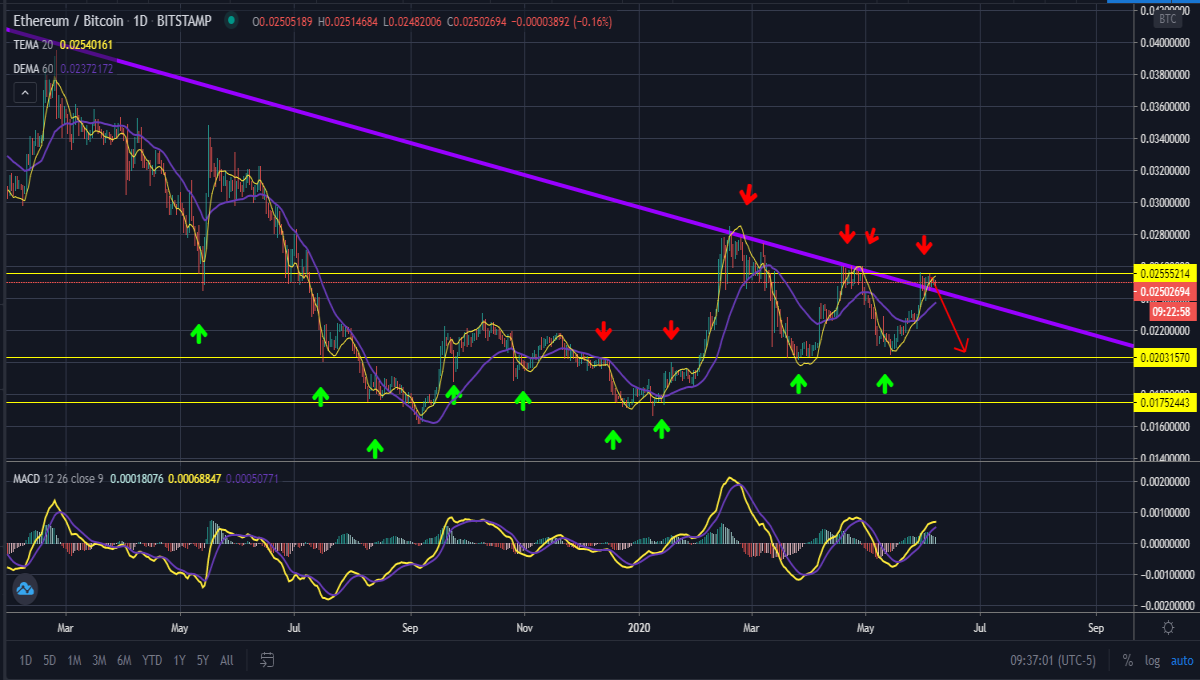Click the 0.02031570 price level label
Screen dimensions: 1200x680
tap(1165, 358)
